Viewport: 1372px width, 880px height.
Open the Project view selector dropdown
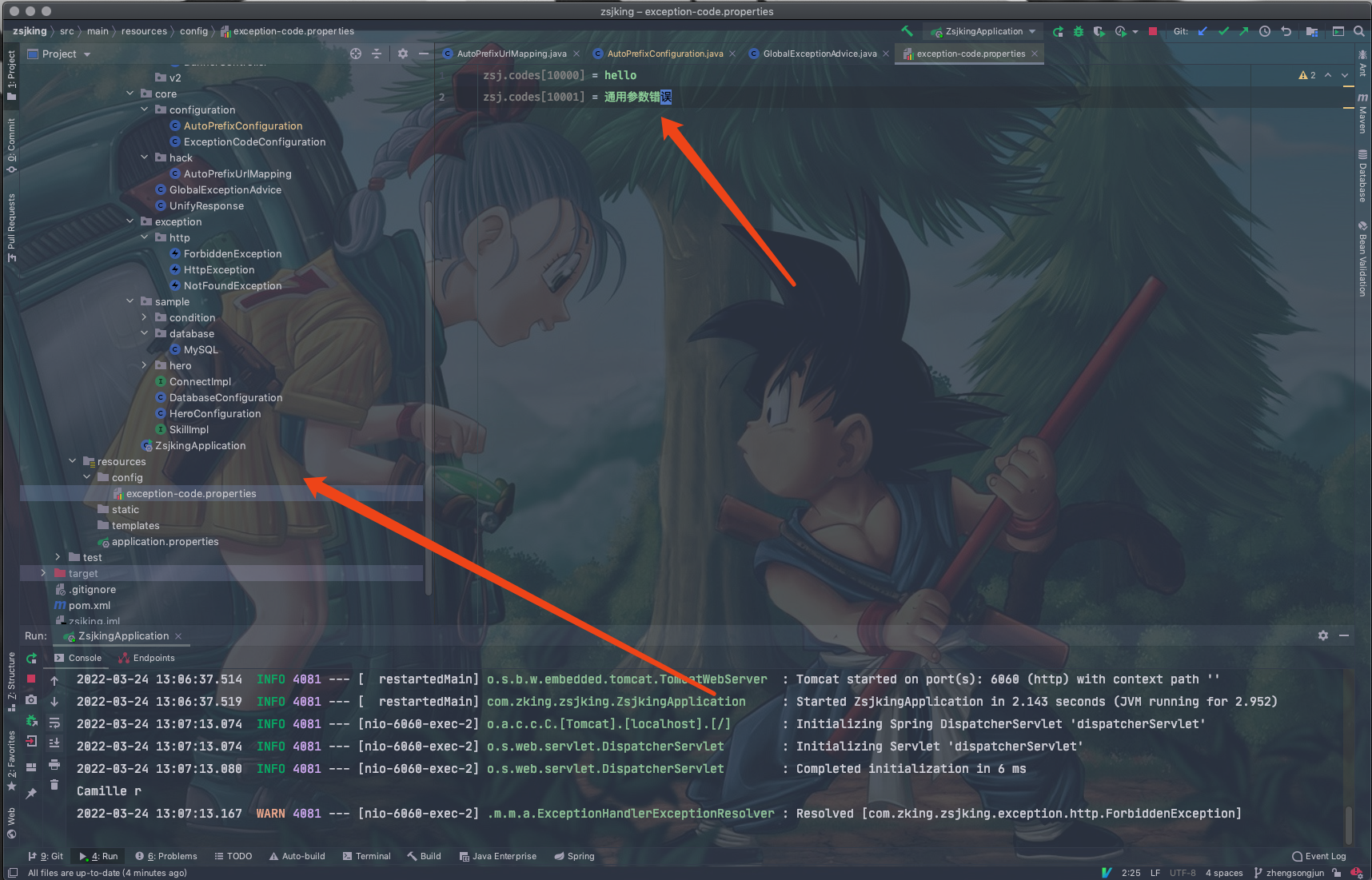point(60,54)
